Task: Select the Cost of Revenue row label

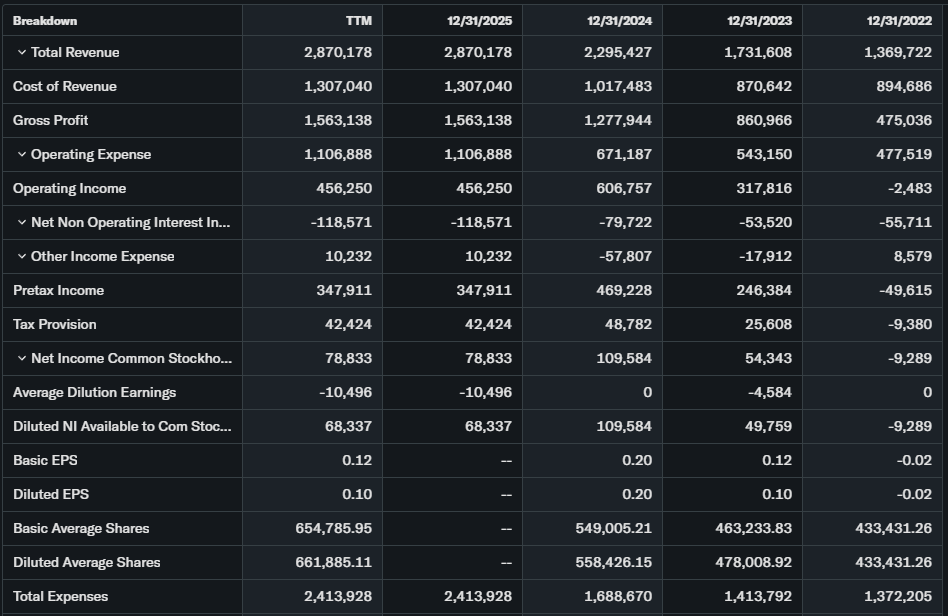Action: (65, 86)
